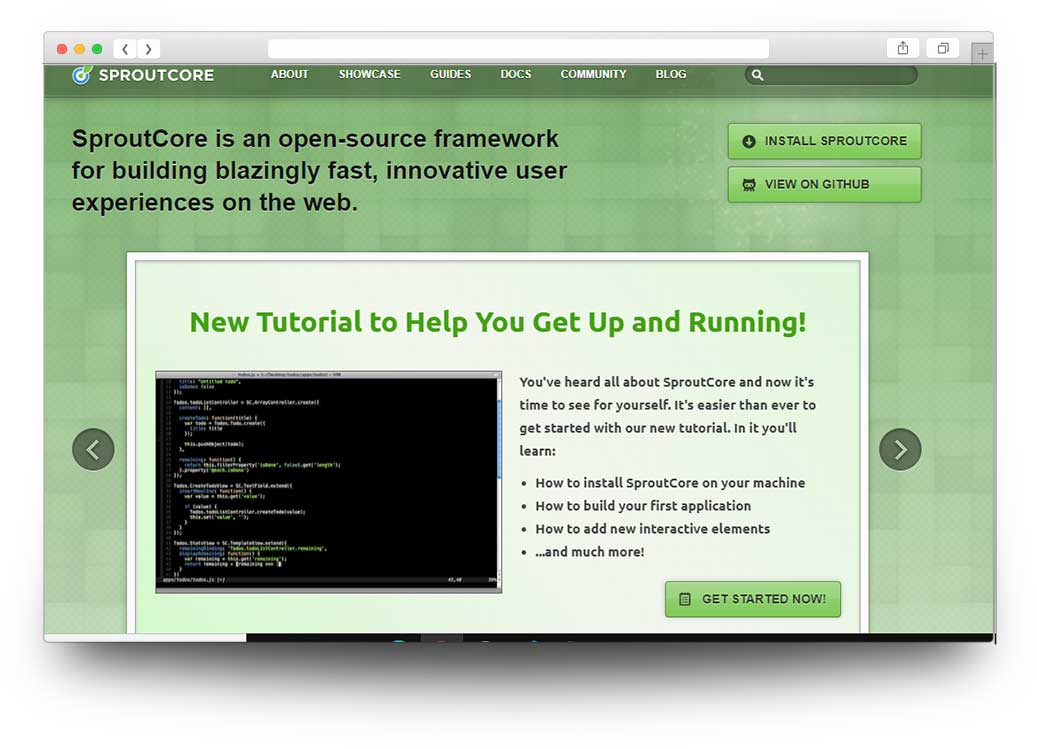Click the GitHub octocat icon
Image resolution: width=1037 pixels, height=749 pixels.
pyautogui.click(x=749, y=185)
